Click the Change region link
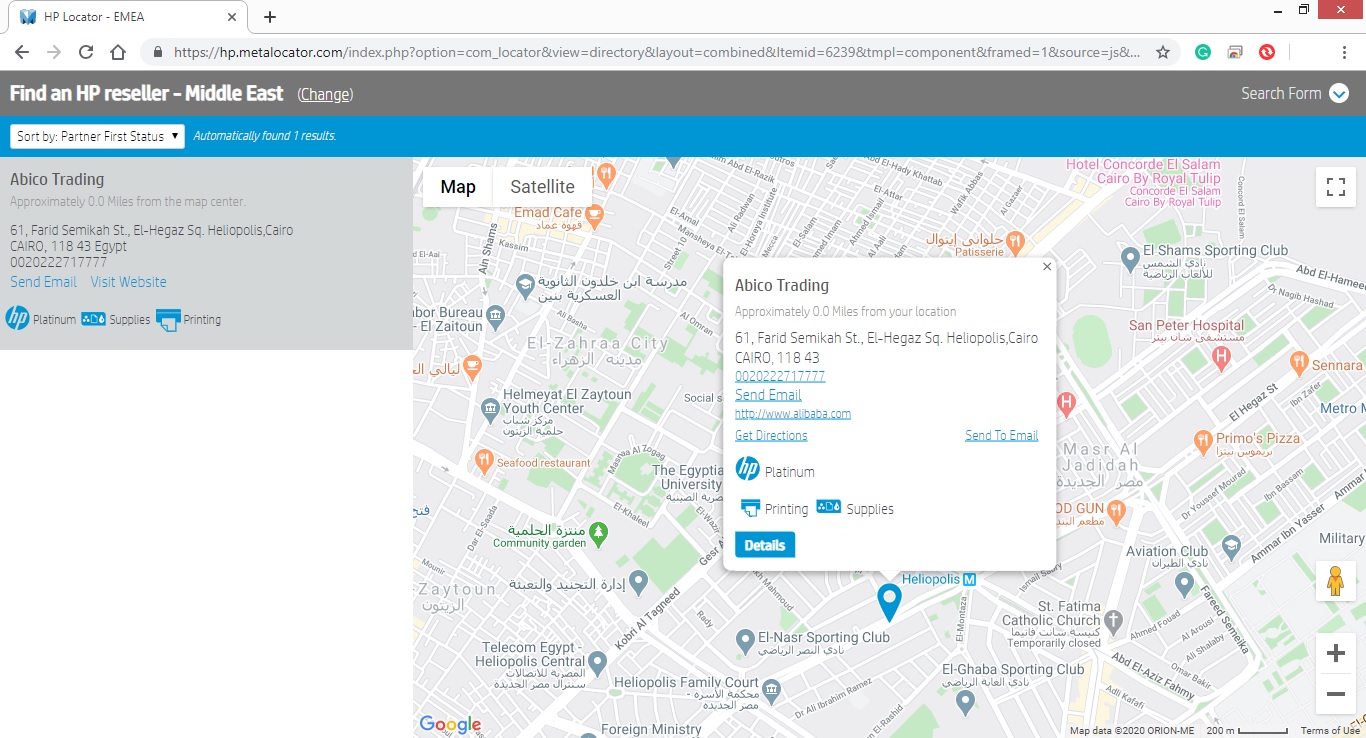The width and height of the screenshot is (1366, 738). tap(325, 94)
